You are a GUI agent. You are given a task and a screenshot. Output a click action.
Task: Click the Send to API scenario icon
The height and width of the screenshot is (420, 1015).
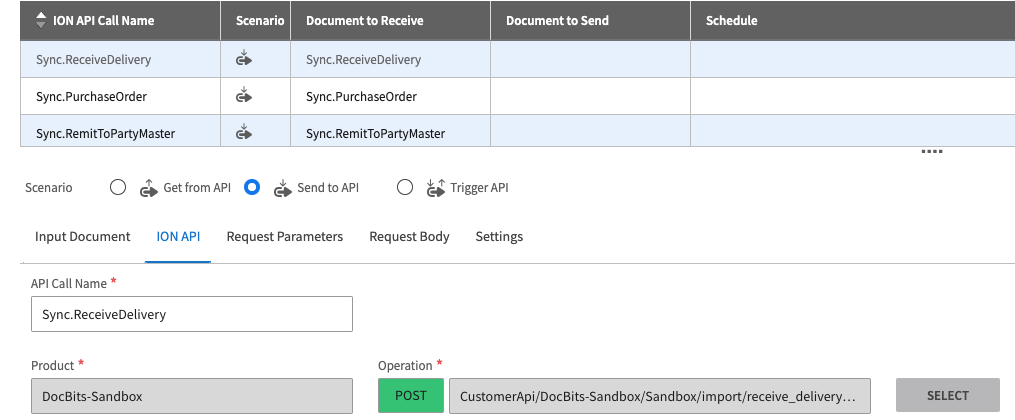[282, 188]
